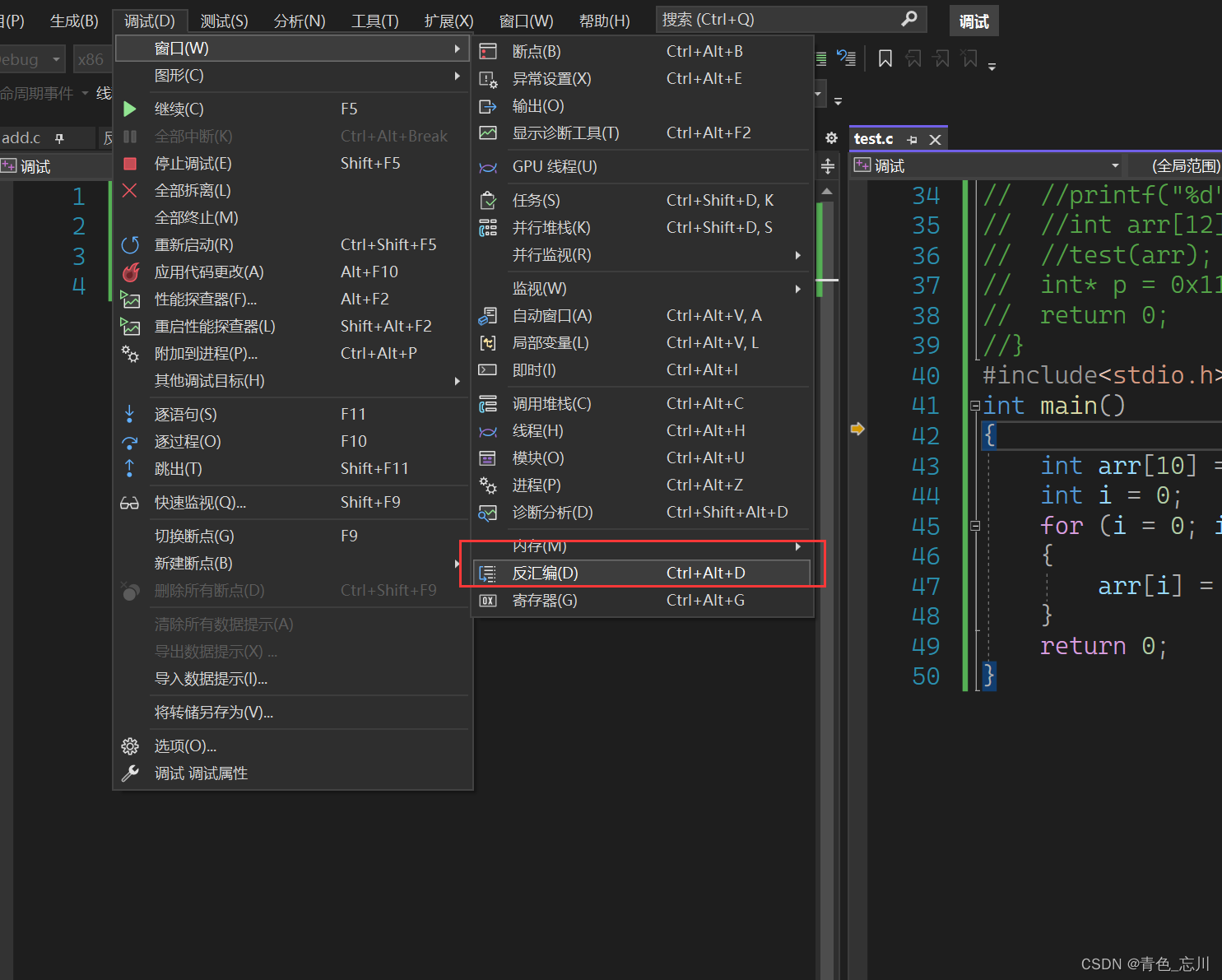Click the editor vertical scrollbar up arrow

(827, 192)
